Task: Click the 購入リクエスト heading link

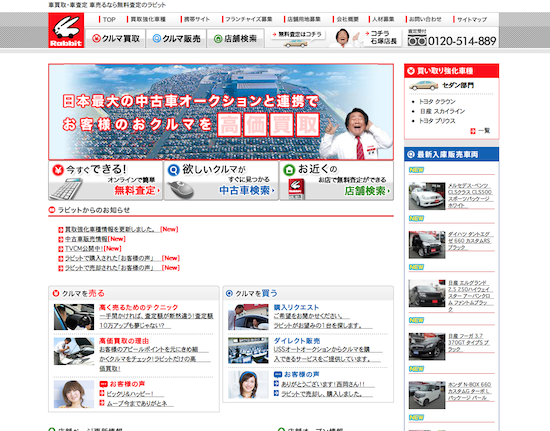Action: [296, 308]
